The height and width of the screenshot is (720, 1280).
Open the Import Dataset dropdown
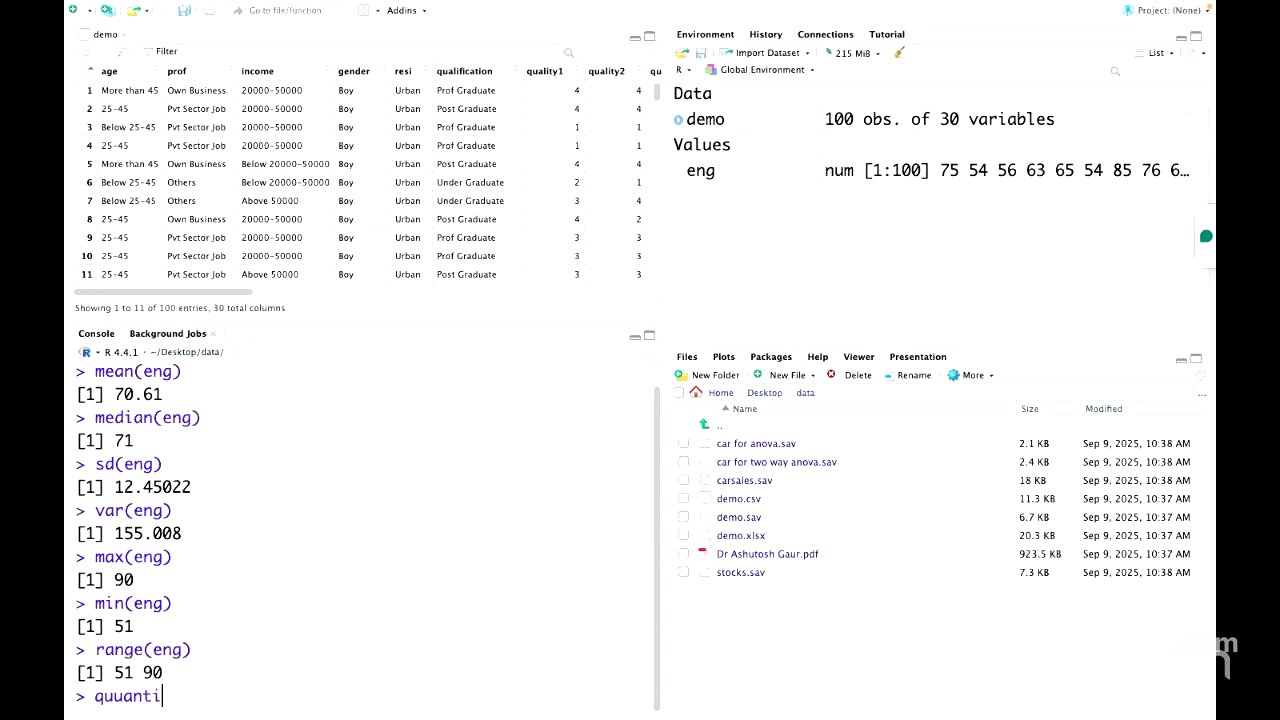[x=766, y=53]
